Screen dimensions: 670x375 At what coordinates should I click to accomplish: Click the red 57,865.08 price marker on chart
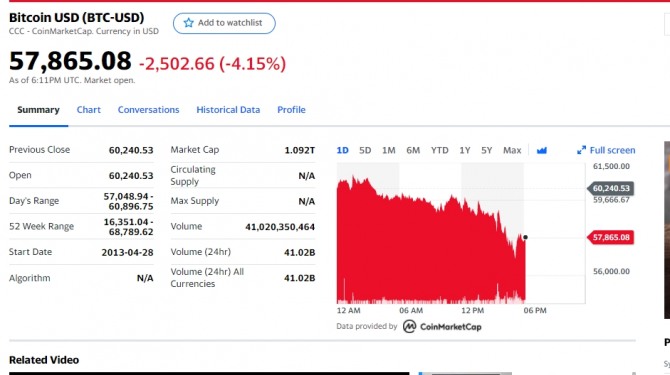611,237
